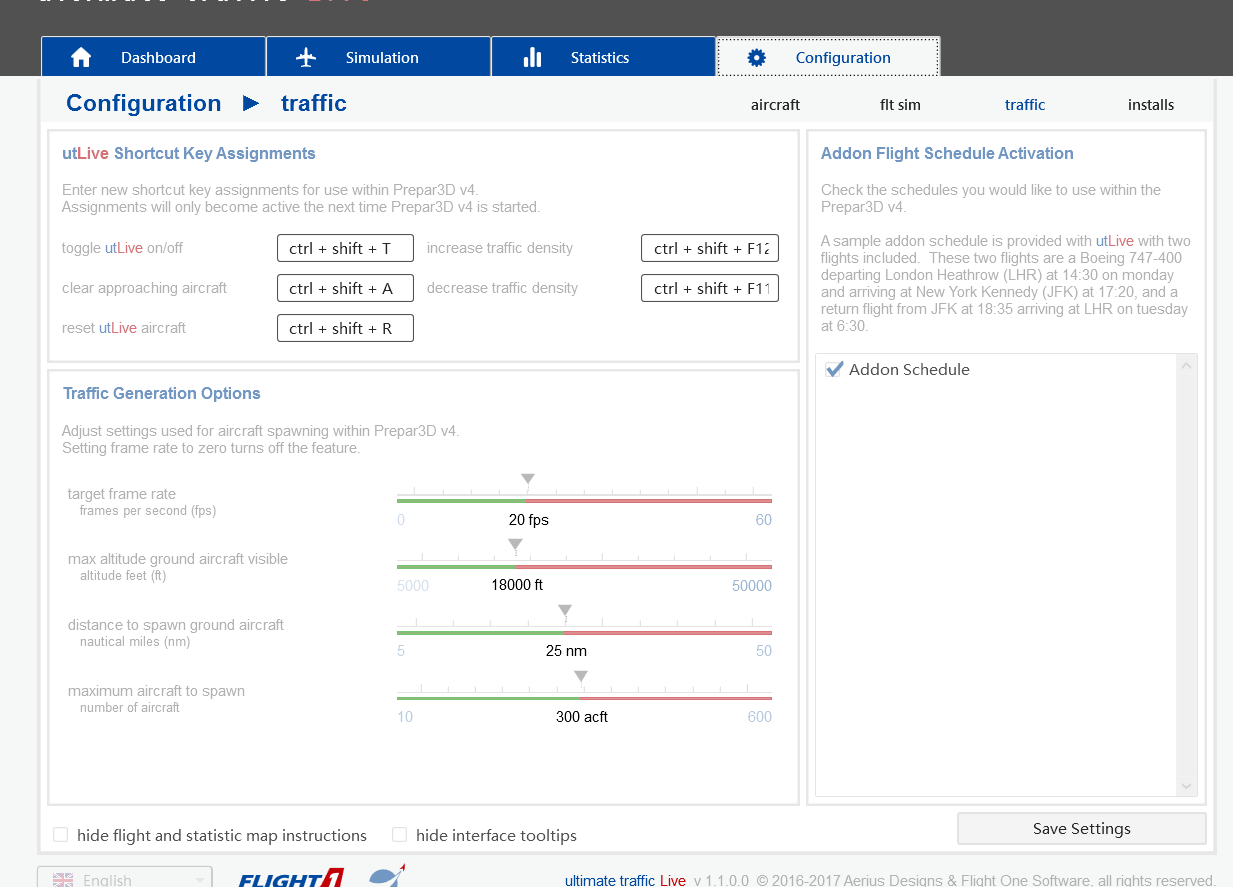Click the schedule list scroll down arrow
1233x887 pixels.
[1187, 787]
